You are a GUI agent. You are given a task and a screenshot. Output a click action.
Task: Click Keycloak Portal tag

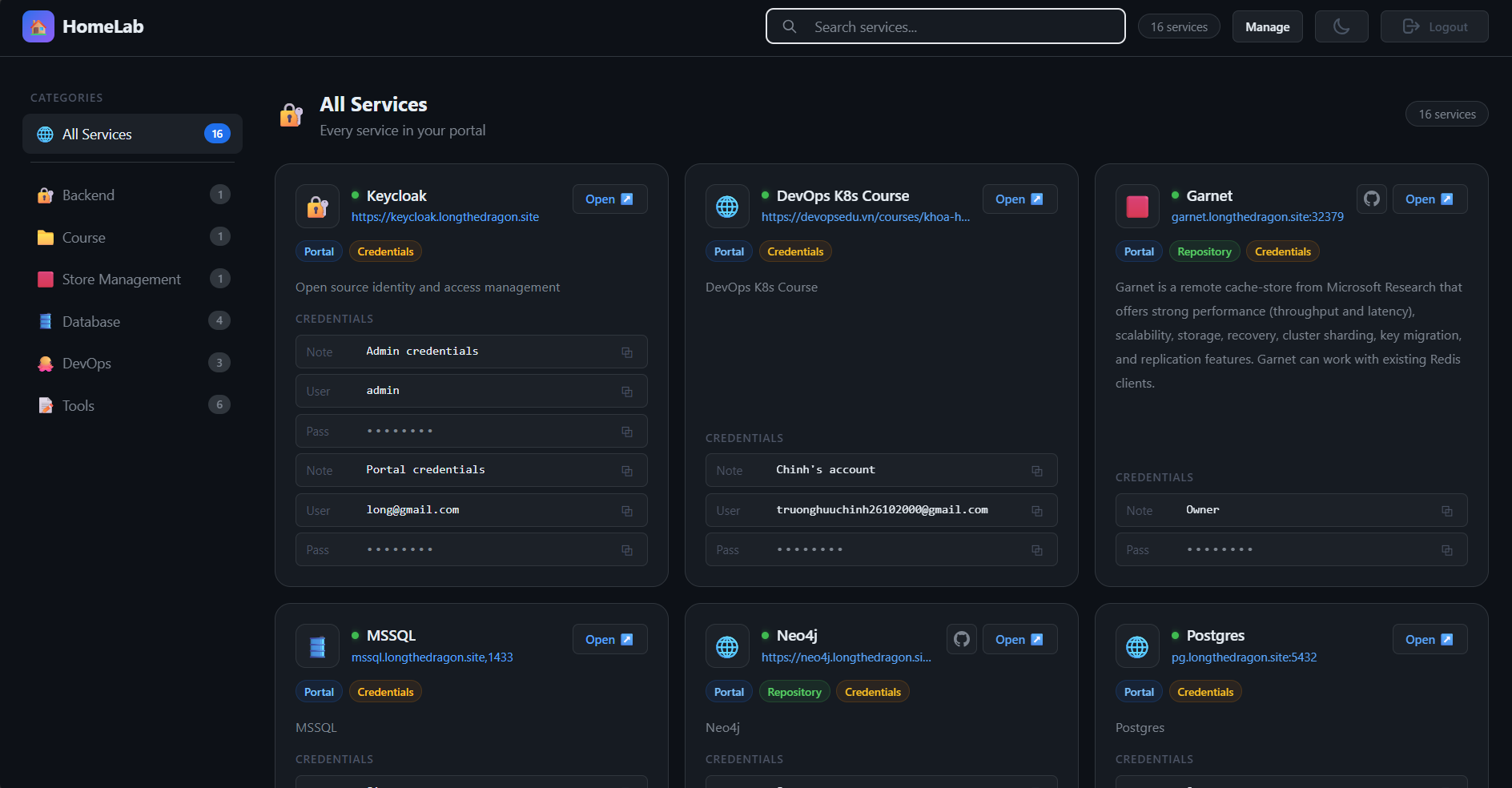click(319, 251)
